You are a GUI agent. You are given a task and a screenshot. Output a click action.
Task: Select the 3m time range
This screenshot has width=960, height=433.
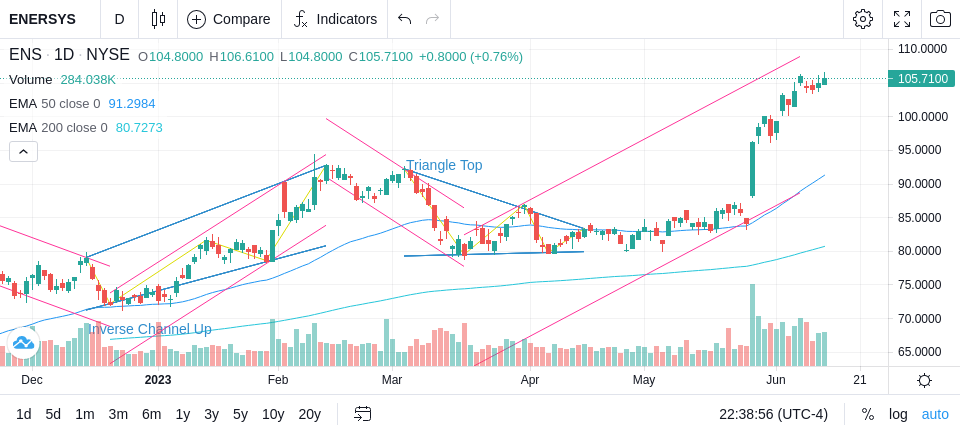[x=118, y=415]
